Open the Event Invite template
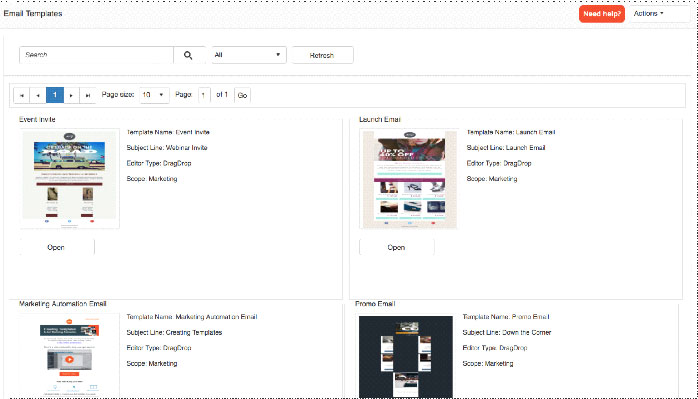Screen dimensions: 698x399 (56, 247)
